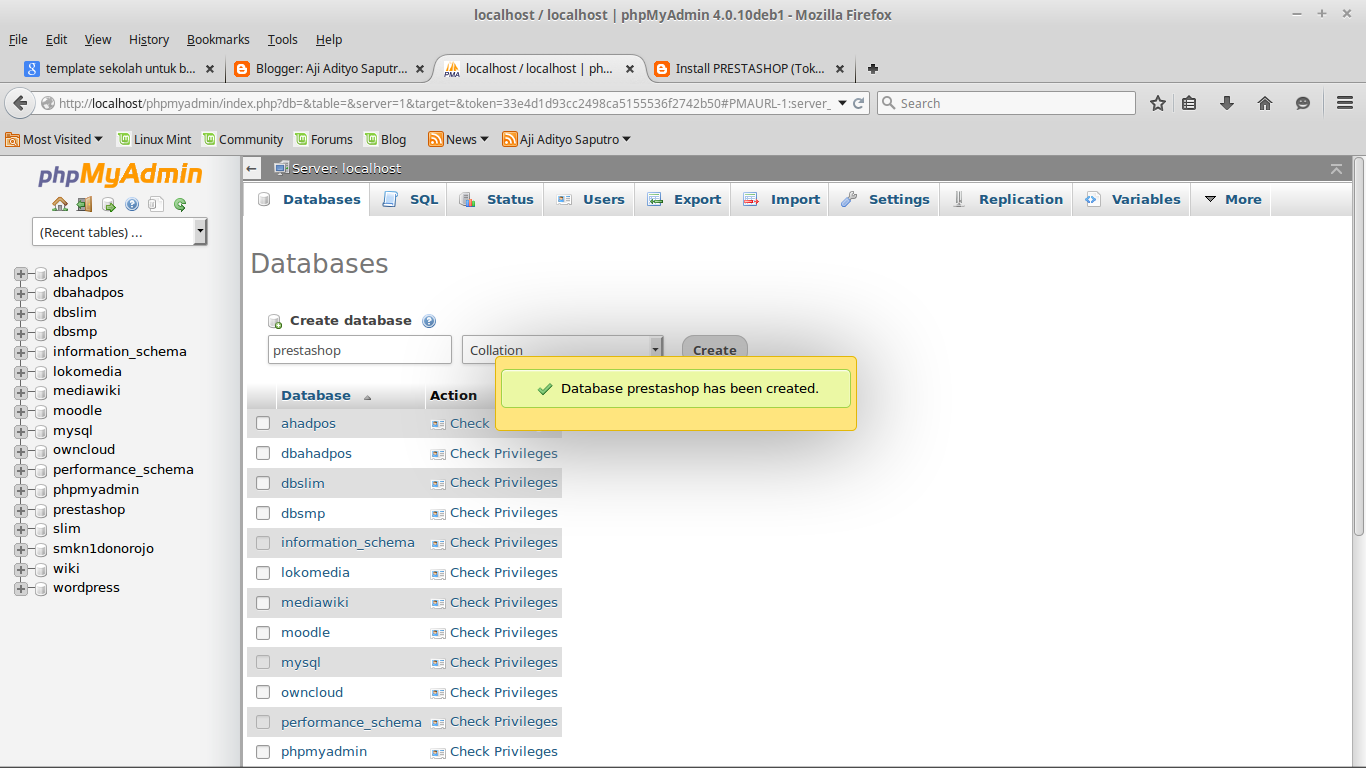Click the Firefox Search box
The height and width of the screenshot is (768, 1366).
pyautogui.click(x=1006, y=103)
